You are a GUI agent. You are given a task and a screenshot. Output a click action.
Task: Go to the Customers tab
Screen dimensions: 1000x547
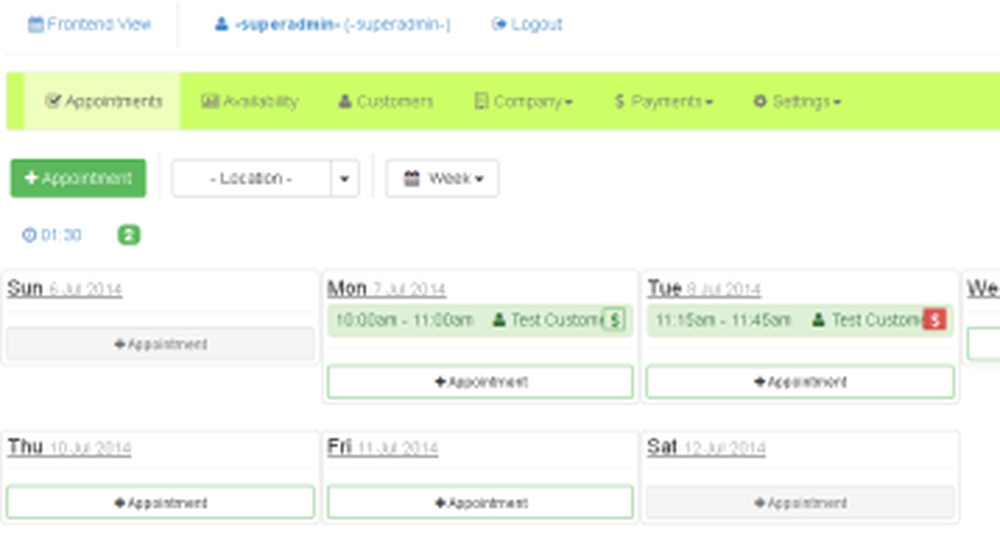click(386, 101)
